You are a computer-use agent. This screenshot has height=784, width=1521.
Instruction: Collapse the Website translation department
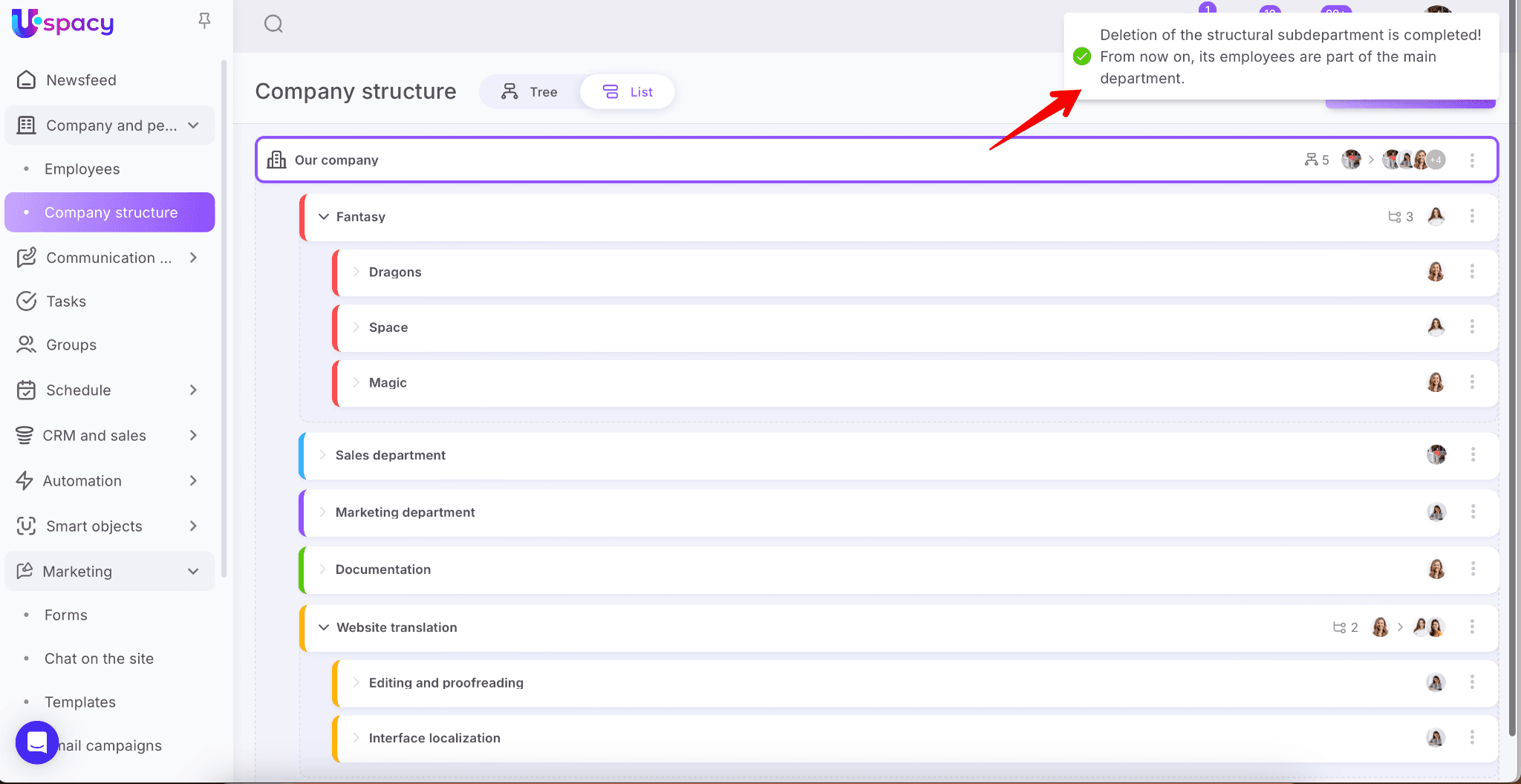324,627
